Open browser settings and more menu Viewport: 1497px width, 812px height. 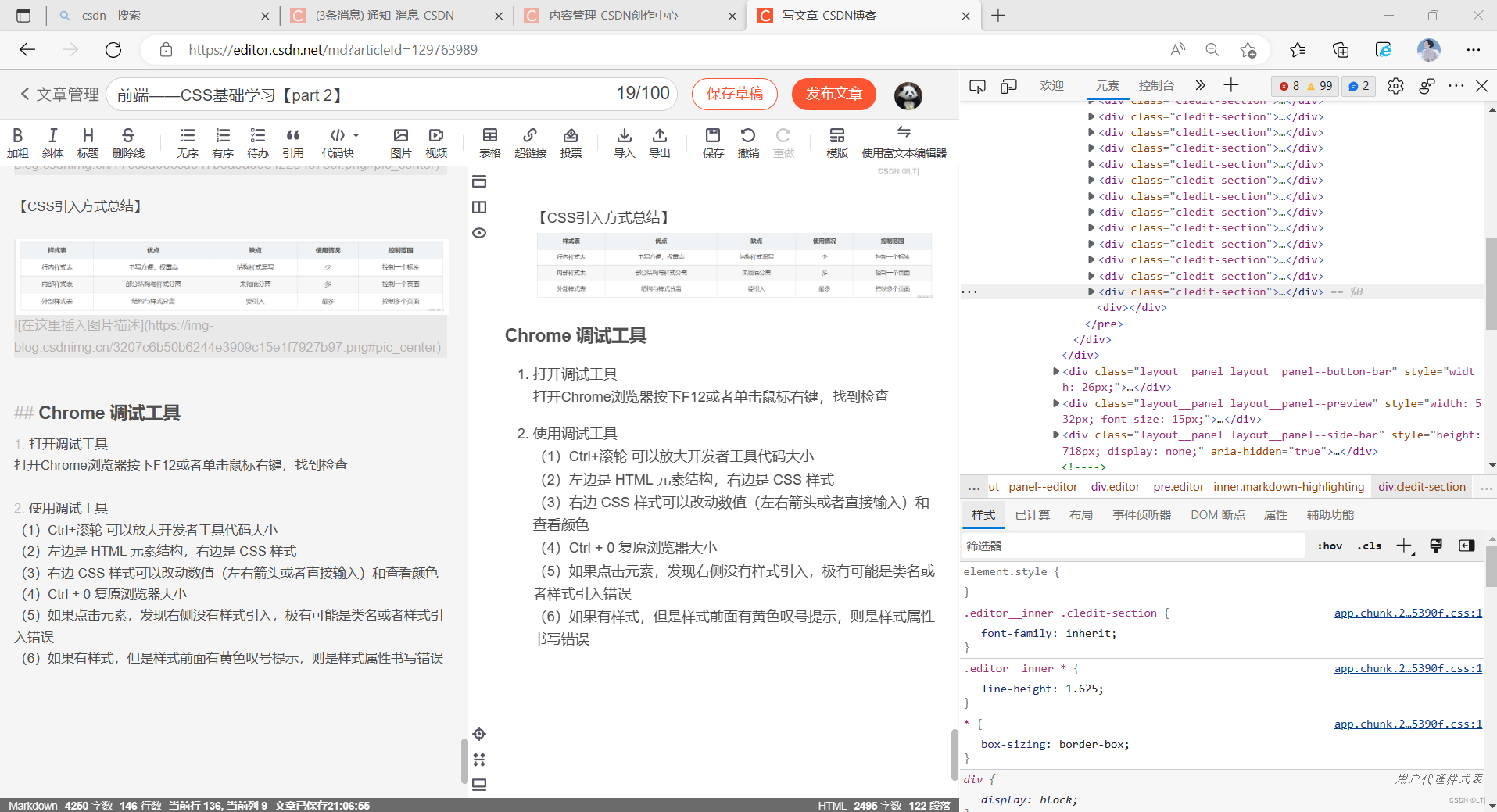click(1474, 50)
